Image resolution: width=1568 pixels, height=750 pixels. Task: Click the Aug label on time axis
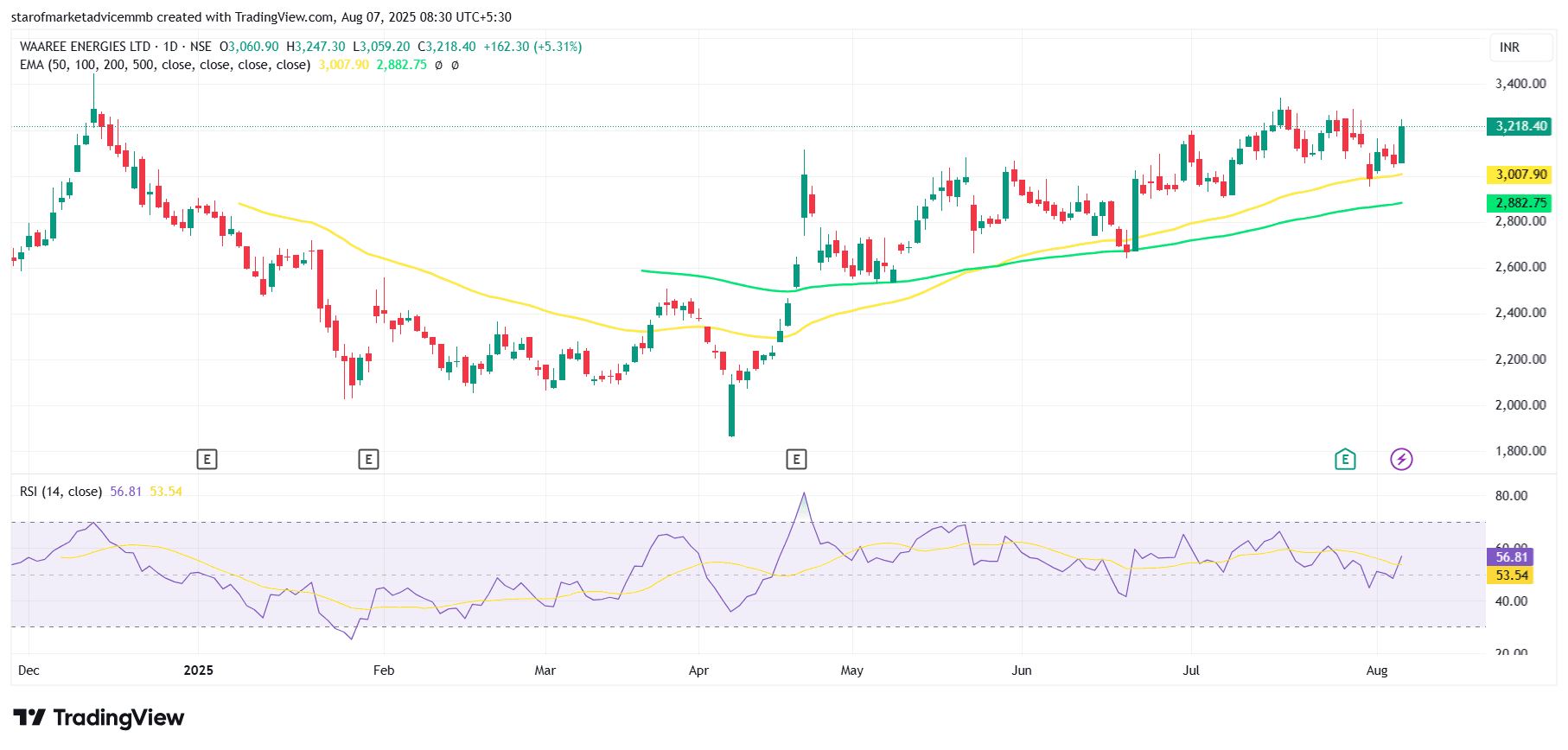tap(1377, 671)
